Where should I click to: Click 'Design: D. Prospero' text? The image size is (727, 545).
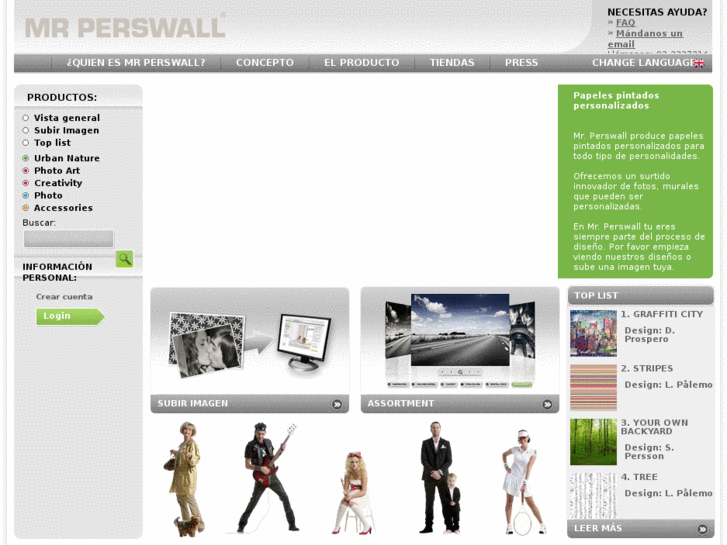[650, 335]
